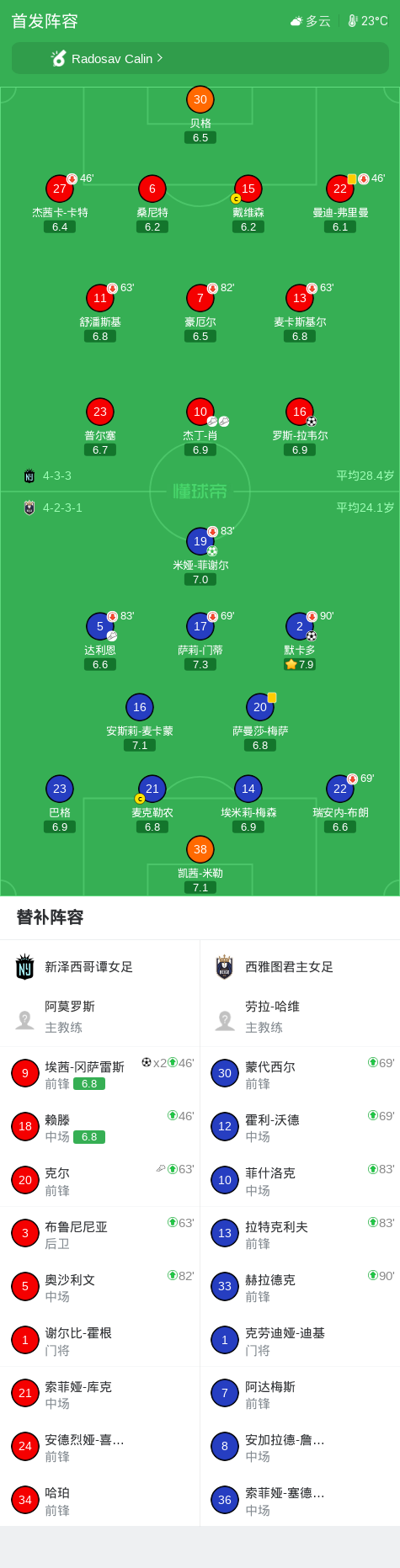This screenshot has height=1568, width=400.
Task: Click the referee whistle icon
Action: click(58, 58)
